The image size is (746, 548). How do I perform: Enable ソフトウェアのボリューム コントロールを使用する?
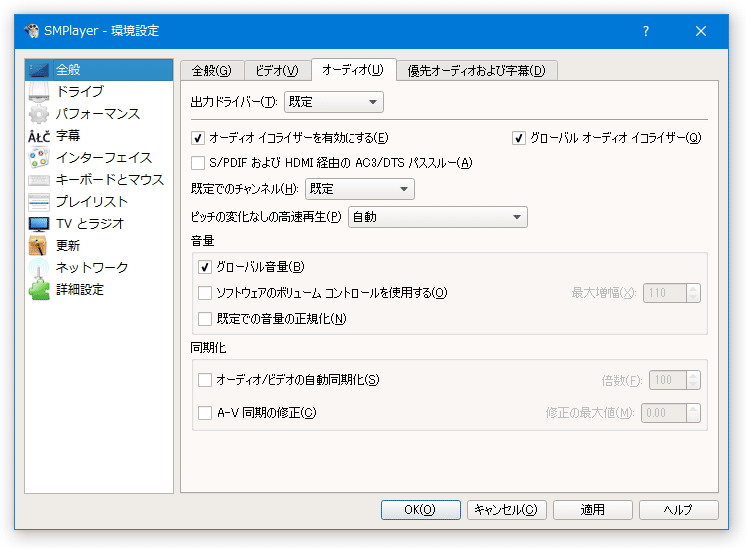pyautogui.click(x=205, y=293)
